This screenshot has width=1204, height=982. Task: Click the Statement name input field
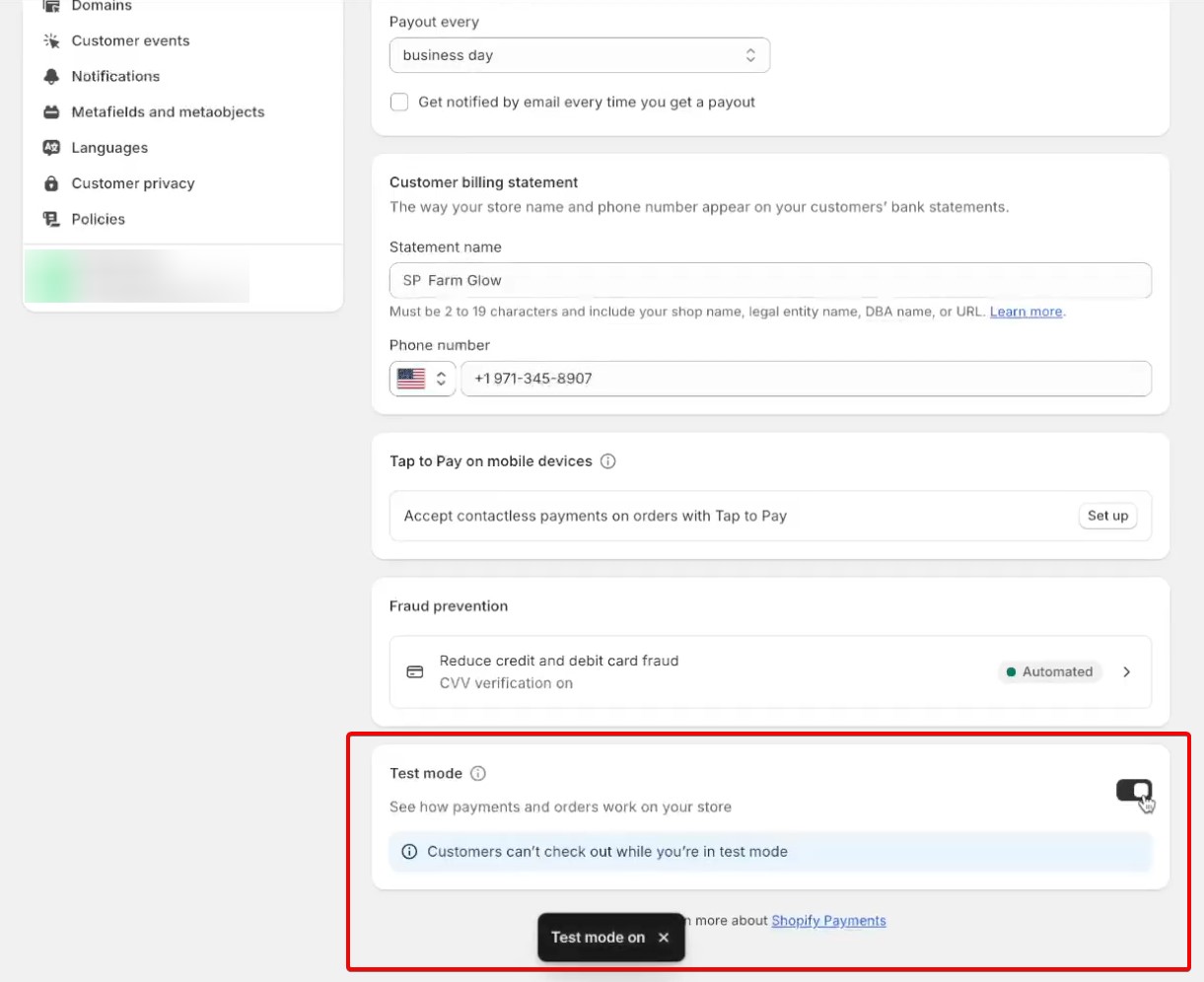(769, 280)
